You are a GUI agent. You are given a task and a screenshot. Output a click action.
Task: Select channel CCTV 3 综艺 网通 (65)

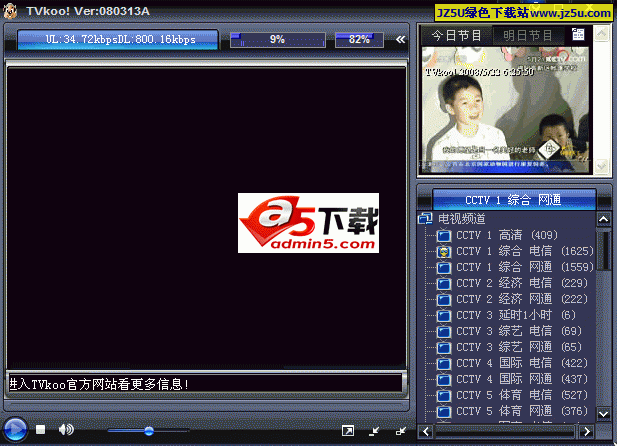[x=519, y=347]
